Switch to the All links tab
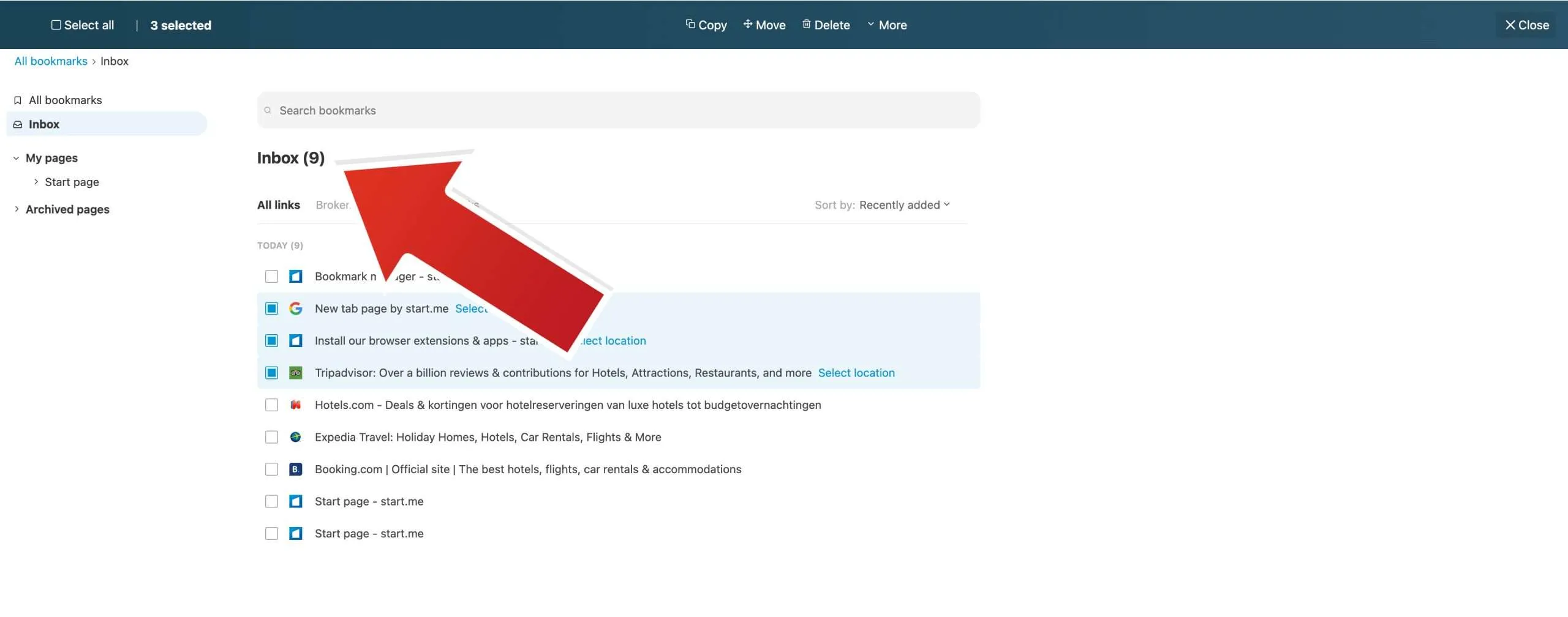1568x617 pixels. tap(279, 204)
